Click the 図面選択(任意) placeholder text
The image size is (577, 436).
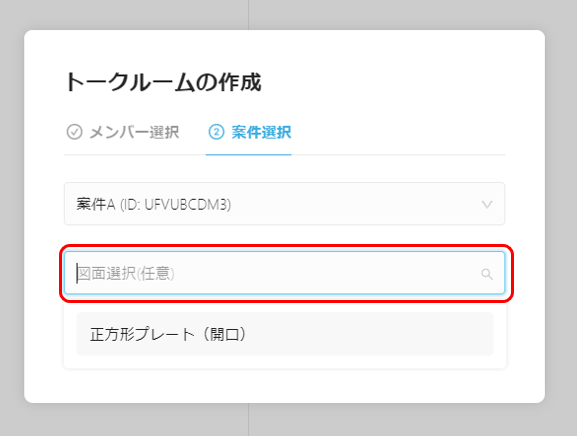click(126, 274)
